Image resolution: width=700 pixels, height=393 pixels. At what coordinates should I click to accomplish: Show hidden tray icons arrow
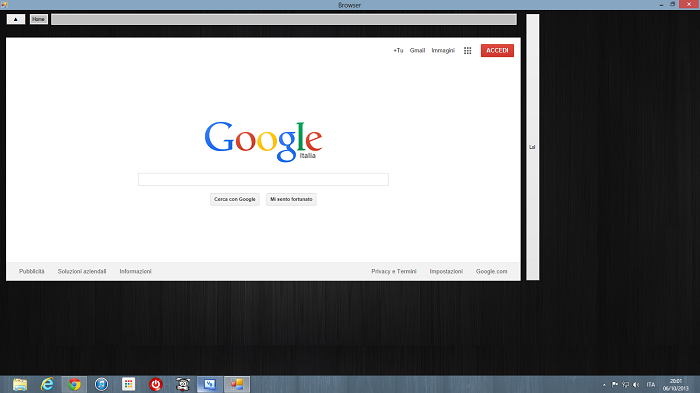coord(604,385)
